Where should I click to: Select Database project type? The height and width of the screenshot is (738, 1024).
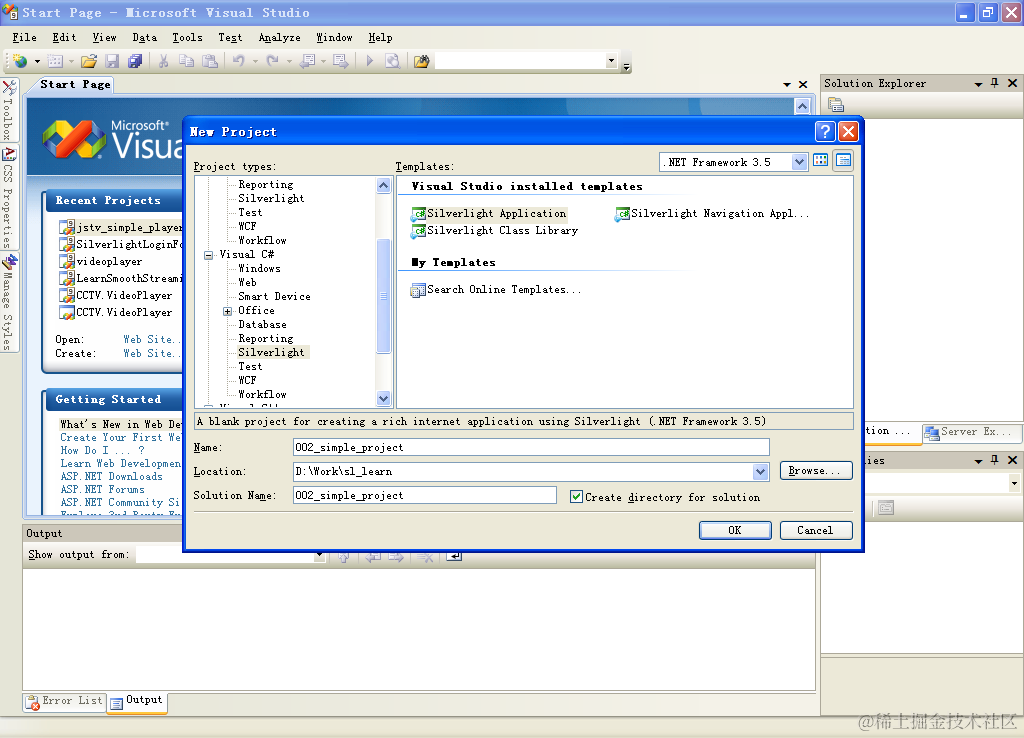[x=262, y=325]
